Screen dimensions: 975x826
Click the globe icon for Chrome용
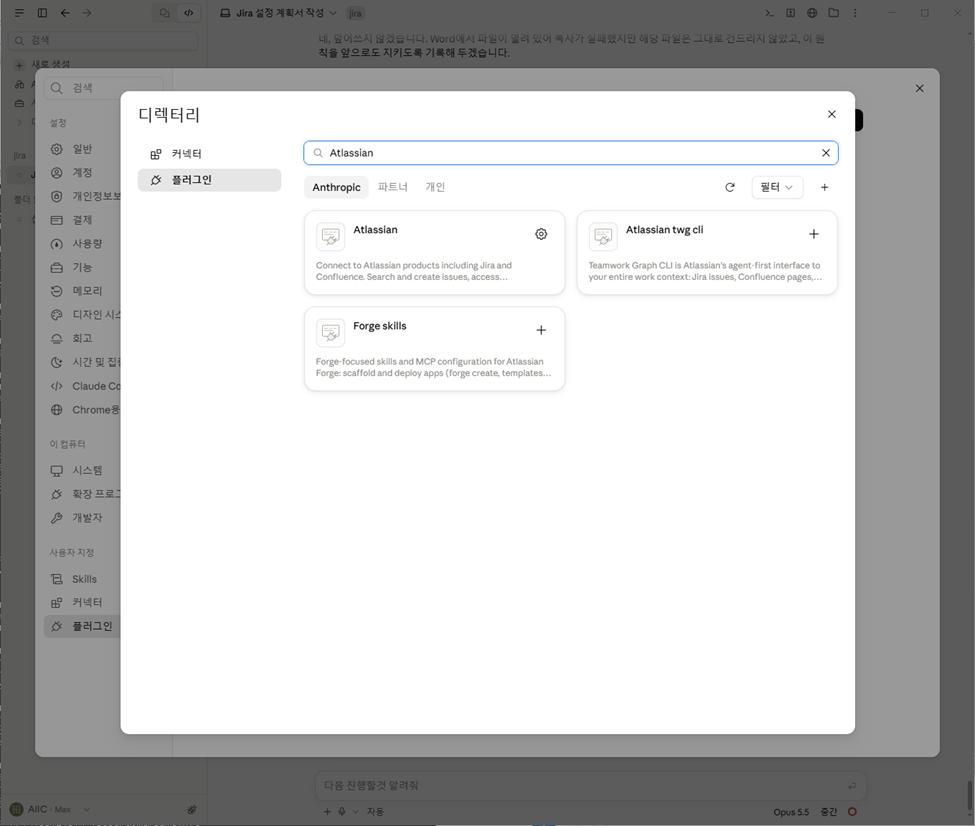click(x=57, y=409)
